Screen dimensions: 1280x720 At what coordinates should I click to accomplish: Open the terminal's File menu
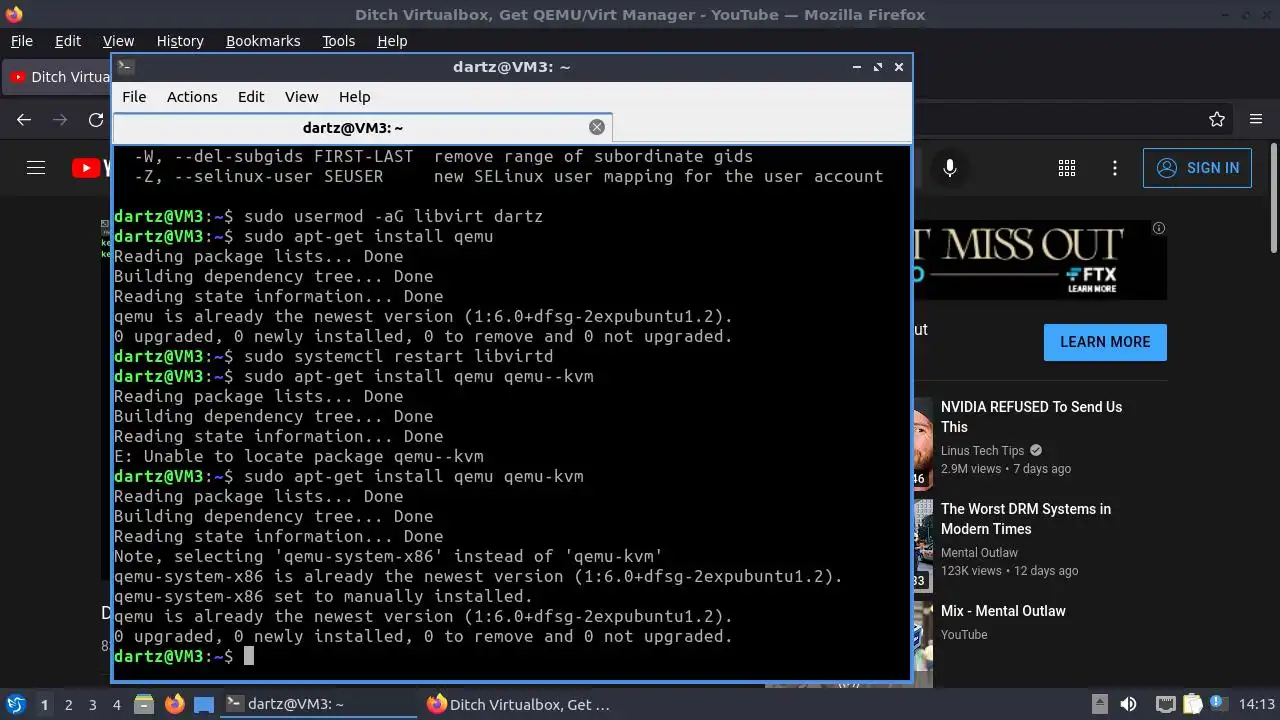[x=134, y=97]
